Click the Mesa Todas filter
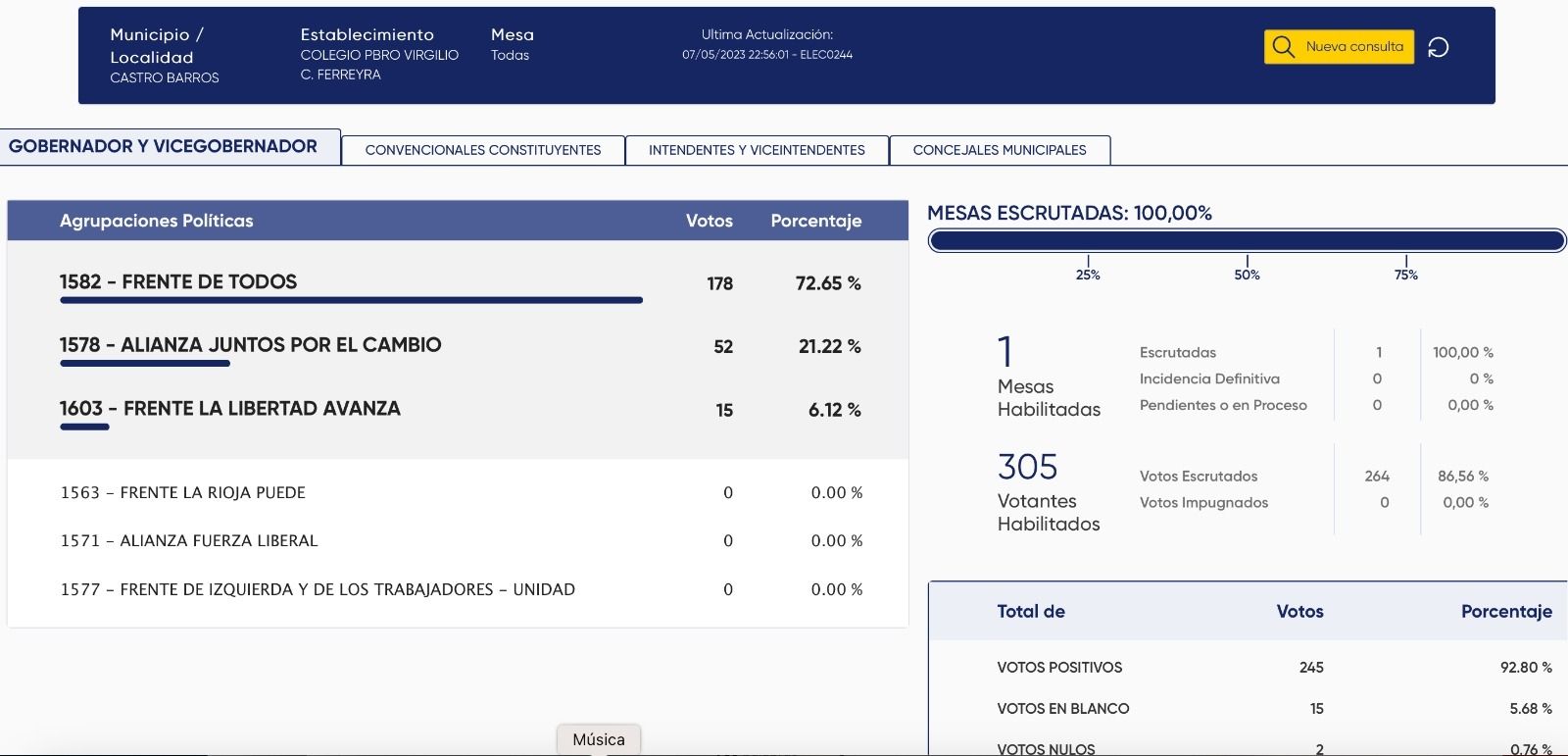1568x756 pixels. point(512,45)
